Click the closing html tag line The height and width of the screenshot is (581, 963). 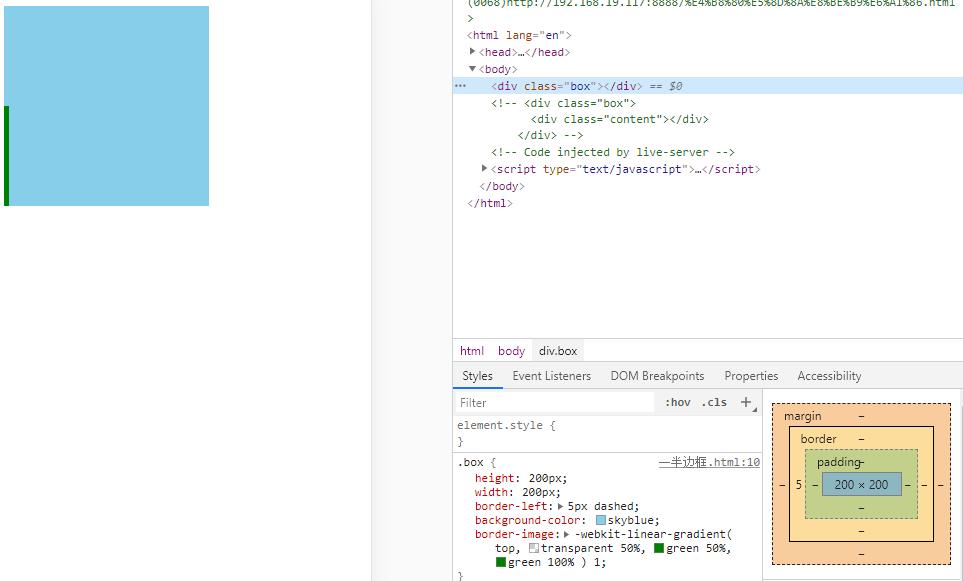coord(489,203)
